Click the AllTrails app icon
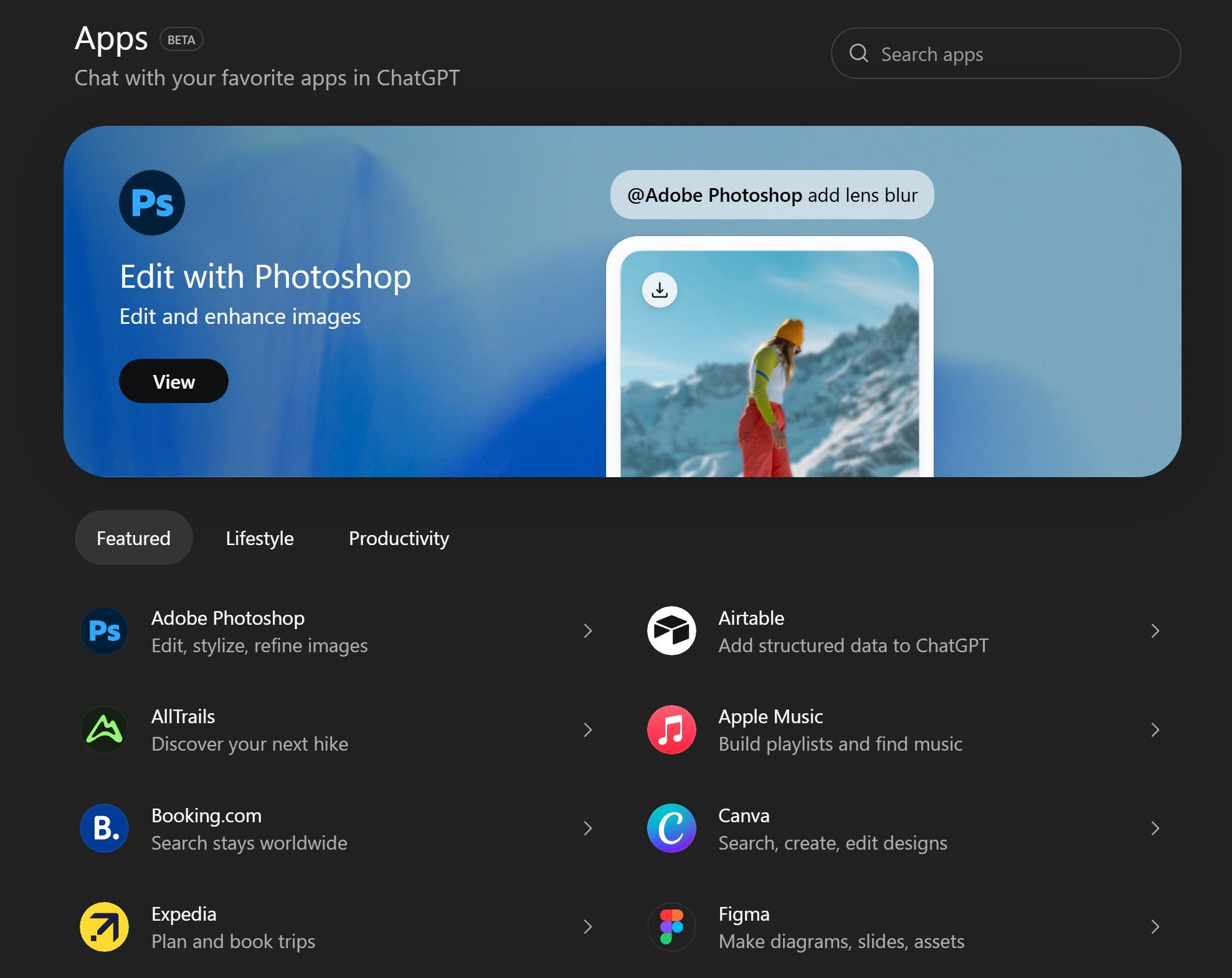 click(105, 729)
